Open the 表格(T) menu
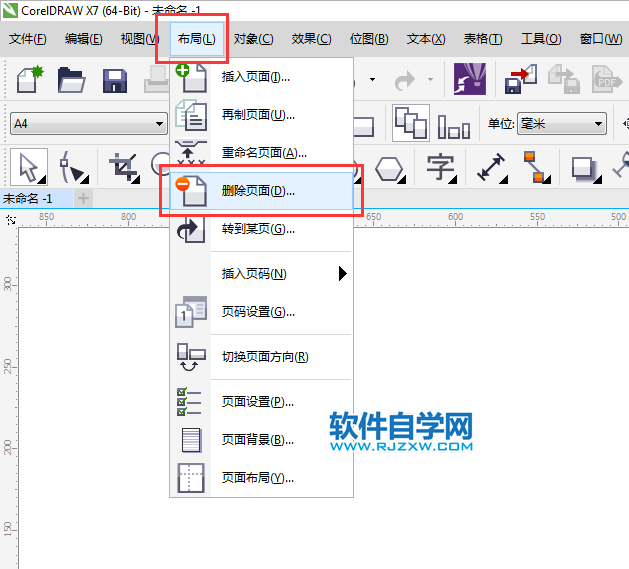The width and height of the screenshot is (629, 569). 483,39
